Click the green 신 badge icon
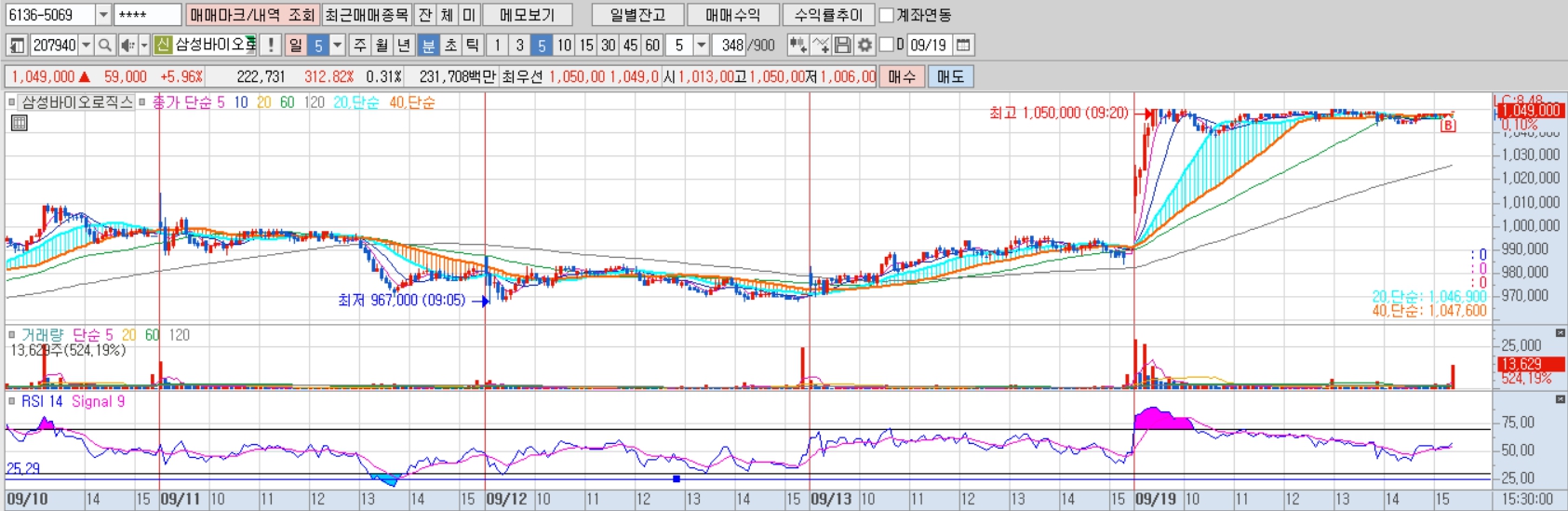This screenshot has height=511, width=1568. click(164, 45)
